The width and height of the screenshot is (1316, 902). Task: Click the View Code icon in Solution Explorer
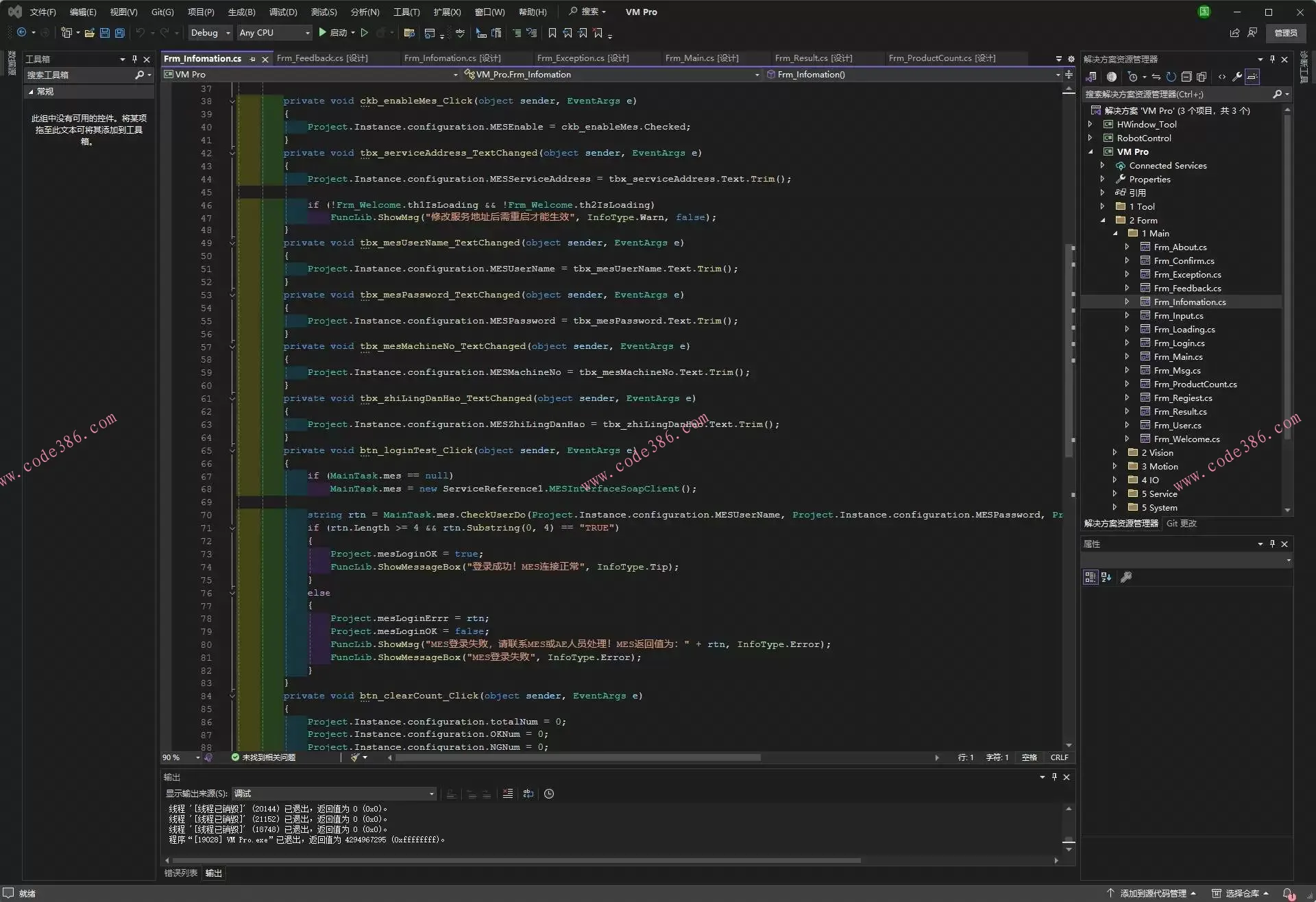(x=1221, y=77)
